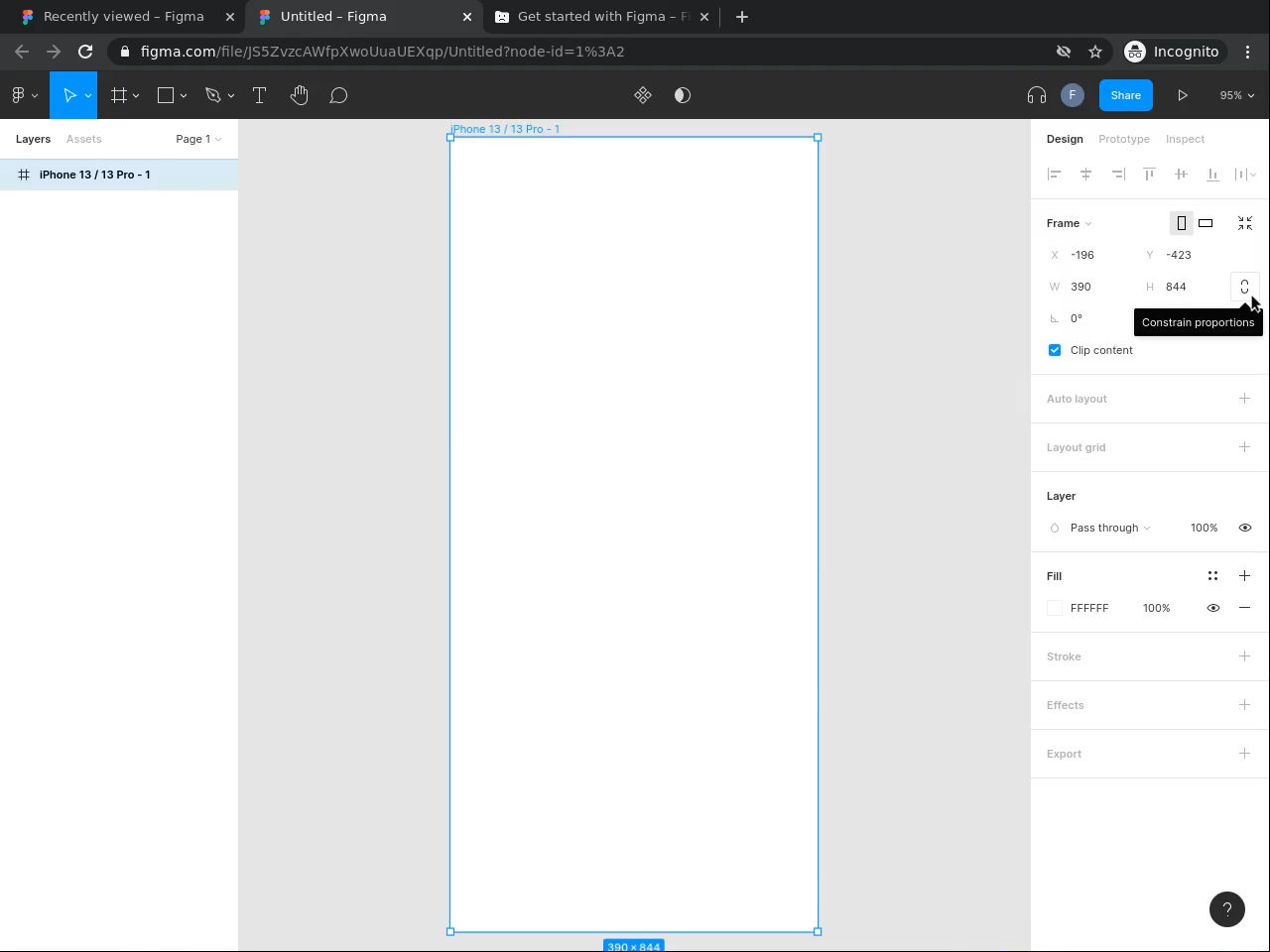The height and width of the screenshot is (952, 1270).
Task: Select the Move tool
Action: (69, 95)
